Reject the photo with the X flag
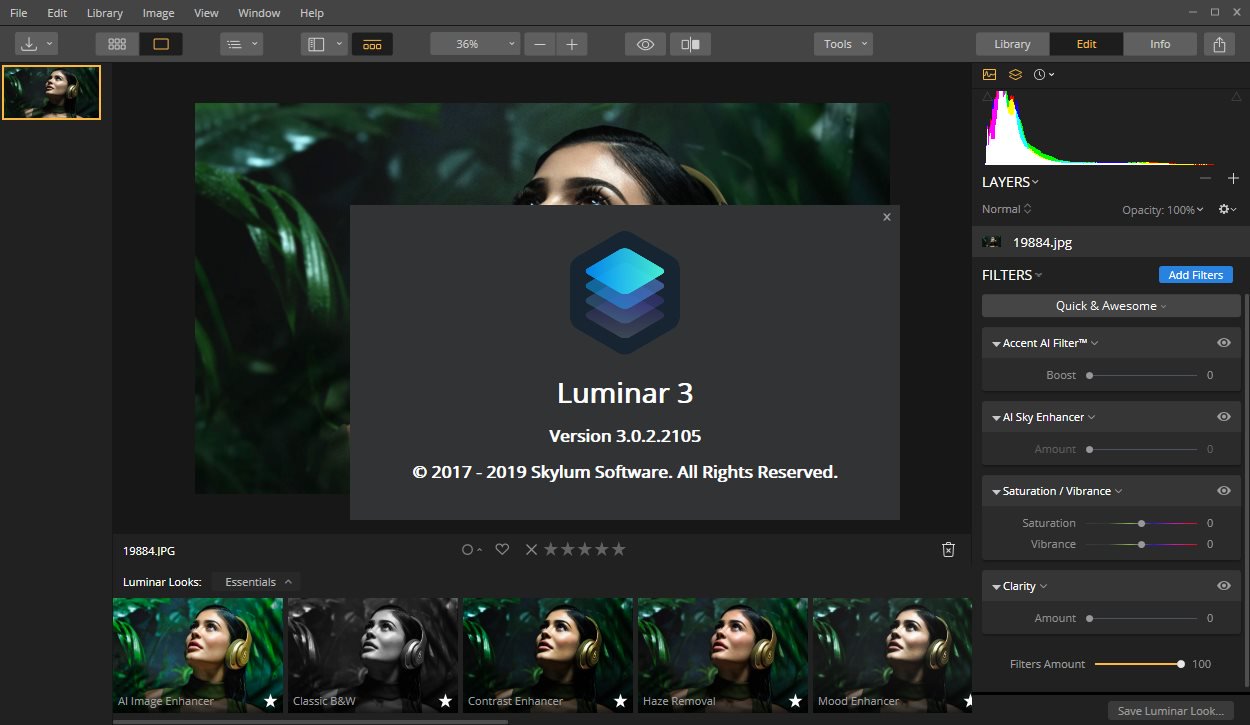 pos(531,549)
